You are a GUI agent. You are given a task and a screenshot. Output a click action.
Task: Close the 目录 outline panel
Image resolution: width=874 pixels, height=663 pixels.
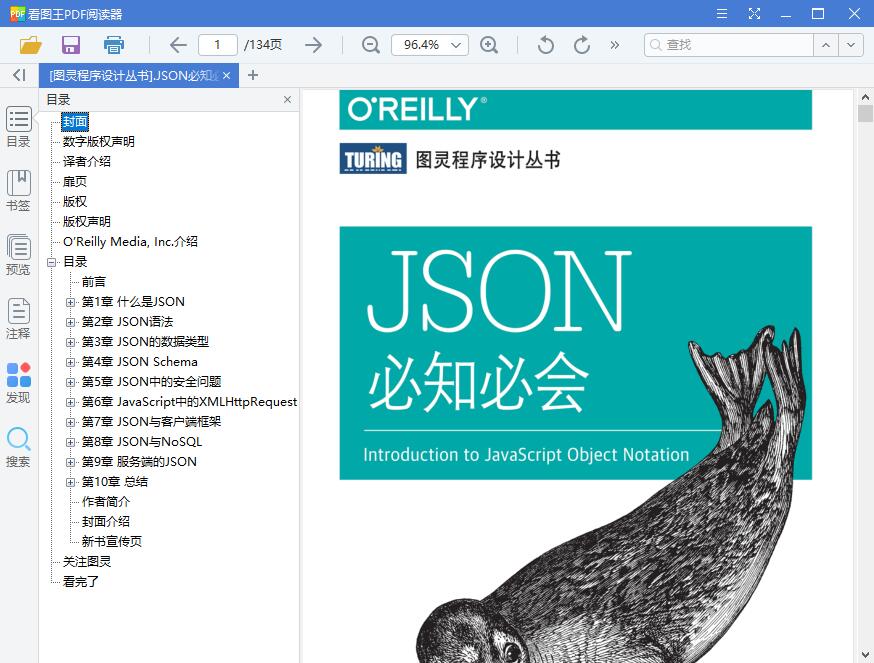[x=287, y=99]
